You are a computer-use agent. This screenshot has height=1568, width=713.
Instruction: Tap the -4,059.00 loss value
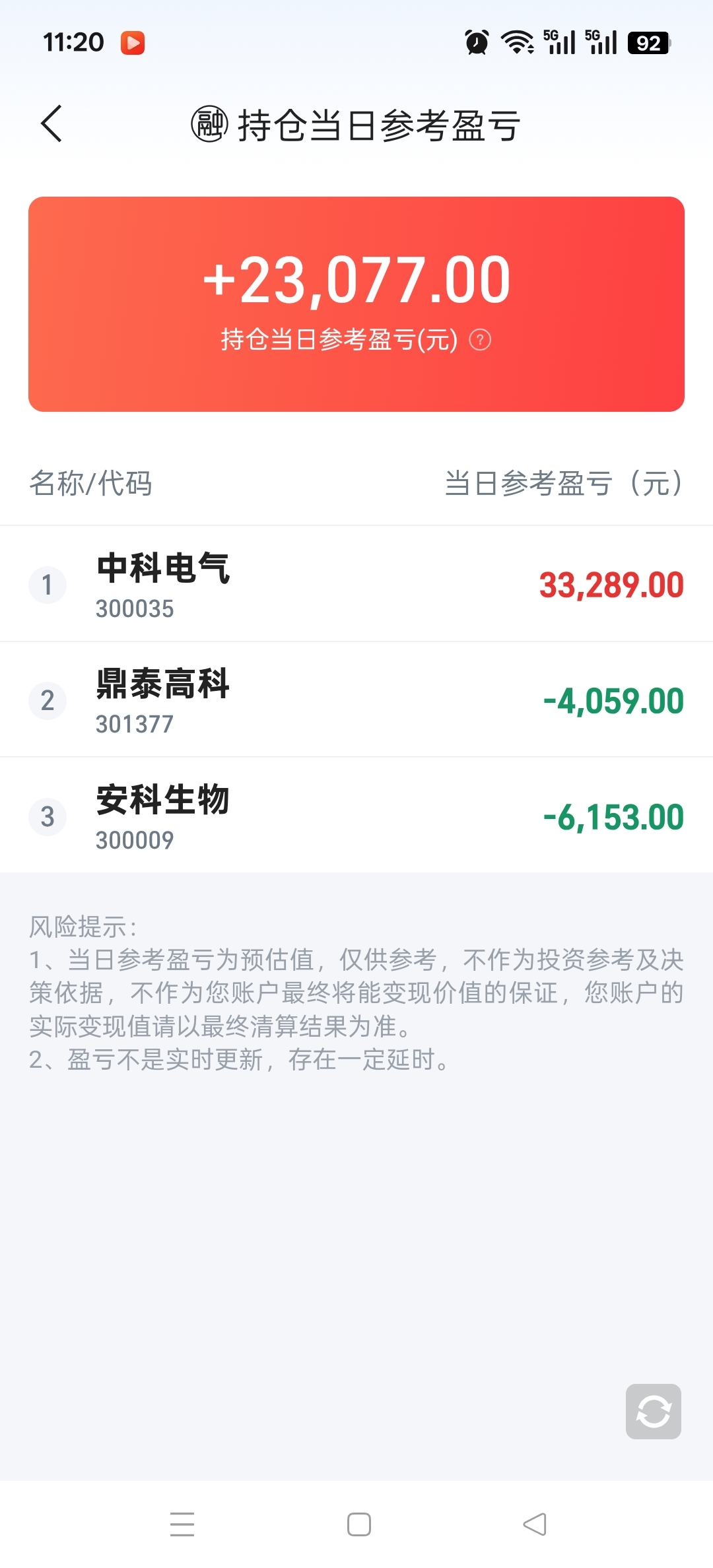point(613,701)
